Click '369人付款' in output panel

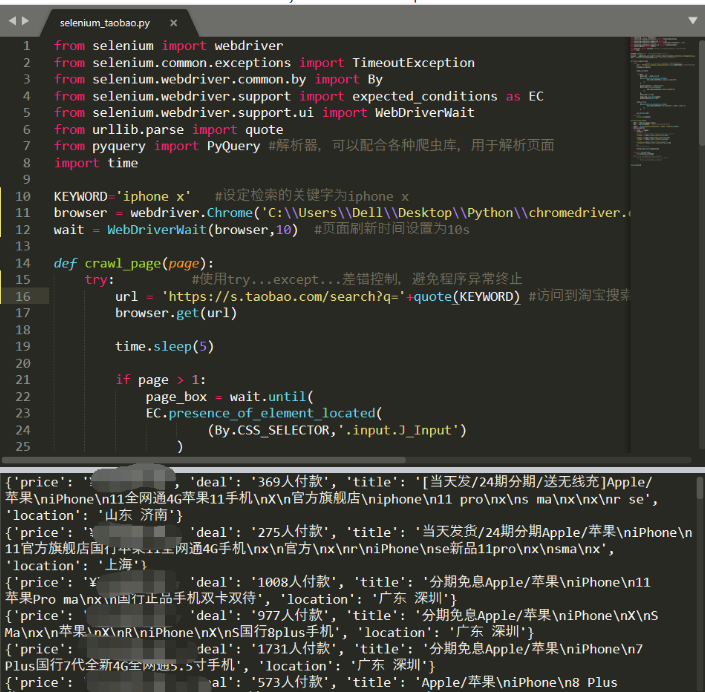click(x=290, y=482)
